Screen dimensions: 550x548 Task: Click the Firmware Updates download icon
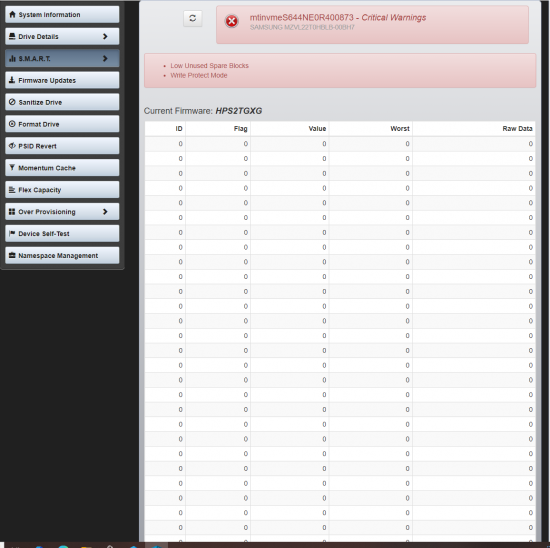click(12, 80)
